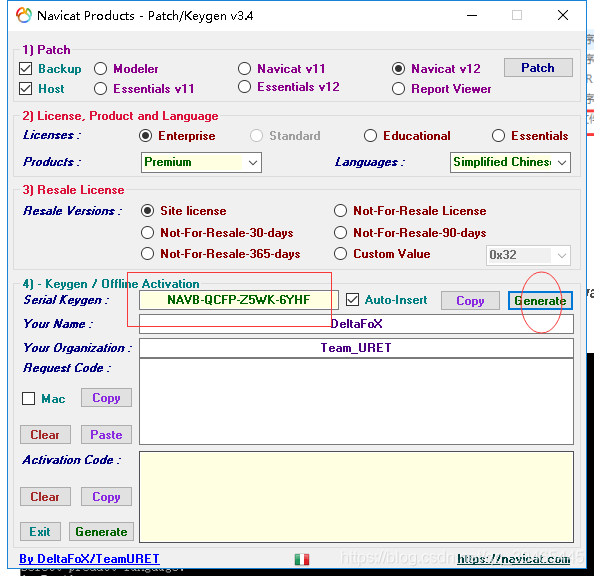Choose Essentials license radio

point(498,136)
